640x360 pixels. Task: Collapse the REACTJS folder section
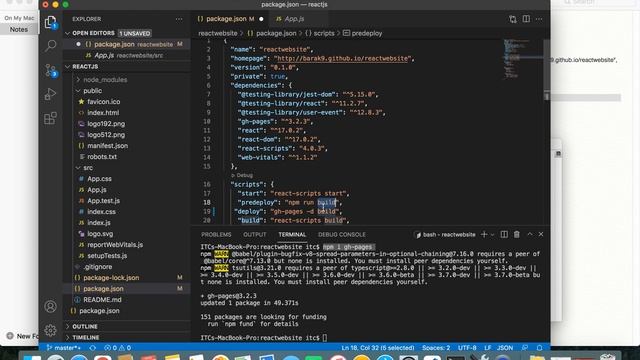point(85,67)
